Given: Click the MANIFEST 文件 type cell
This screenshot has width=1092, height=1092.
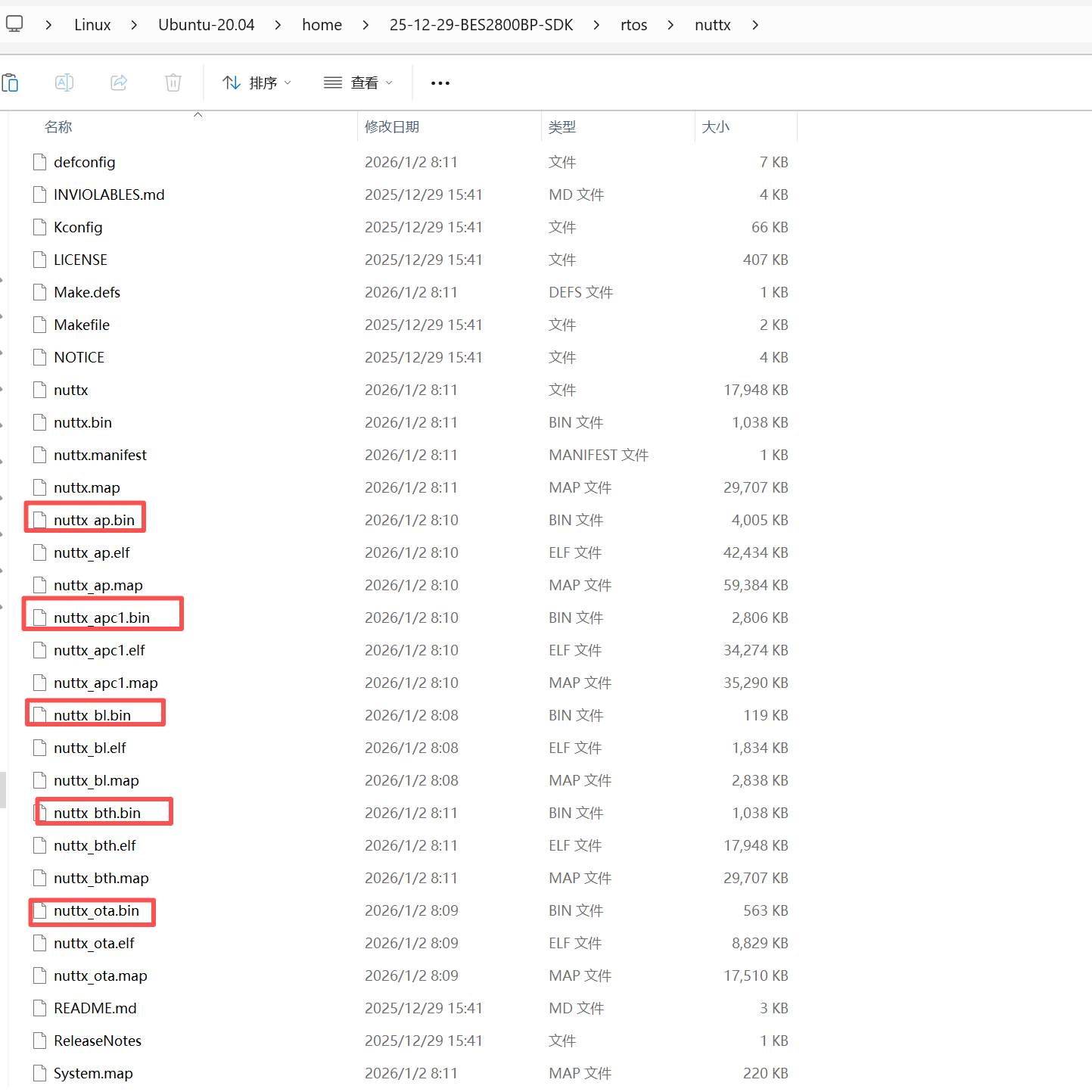Looking at the screenshot, I should pyautogui.click(x=599, y=455).
